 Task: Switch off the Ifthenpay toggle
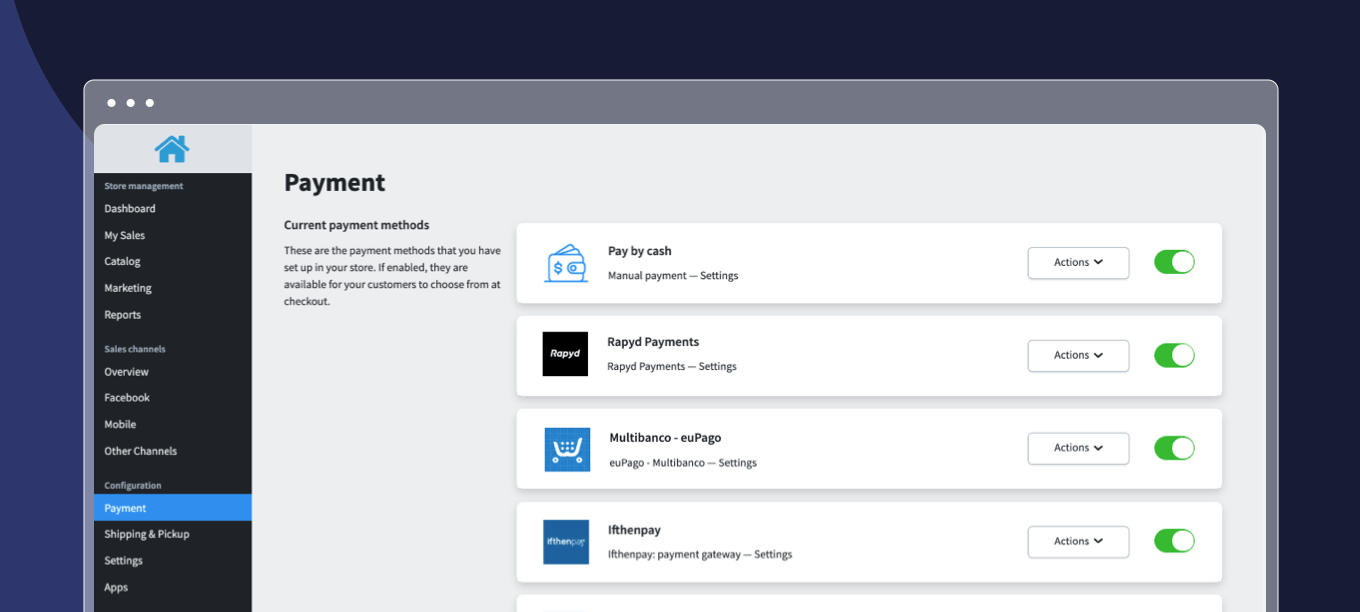point(1174,541)
